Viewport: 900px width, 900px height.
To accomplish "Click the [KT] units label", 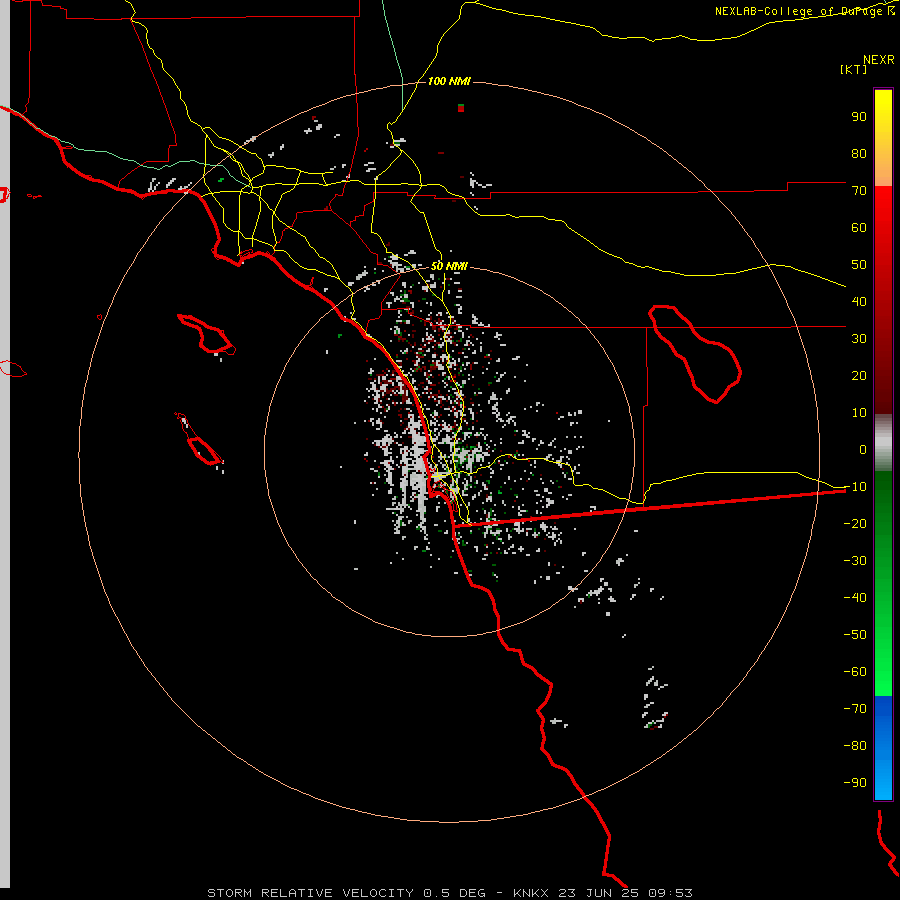I will 853,69.
